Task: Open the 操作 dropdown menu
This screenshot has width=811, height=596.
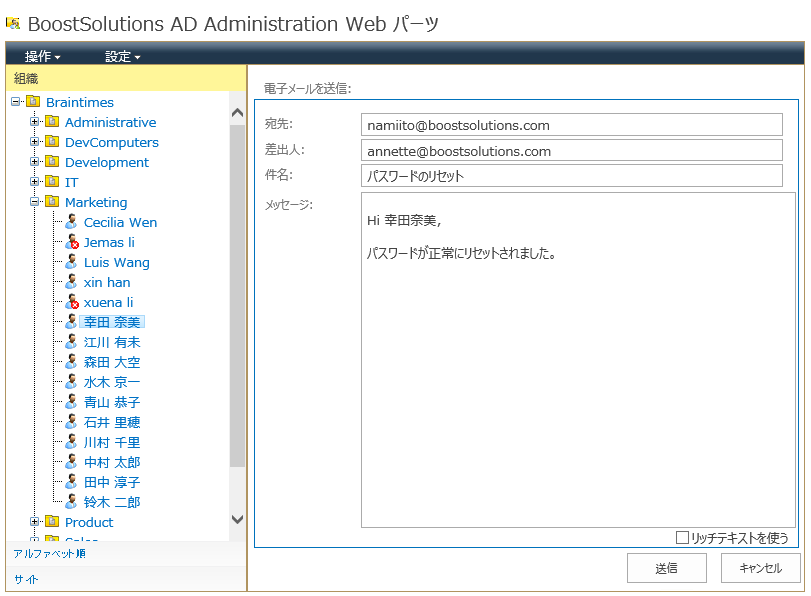Action: [x=42, y=56]
